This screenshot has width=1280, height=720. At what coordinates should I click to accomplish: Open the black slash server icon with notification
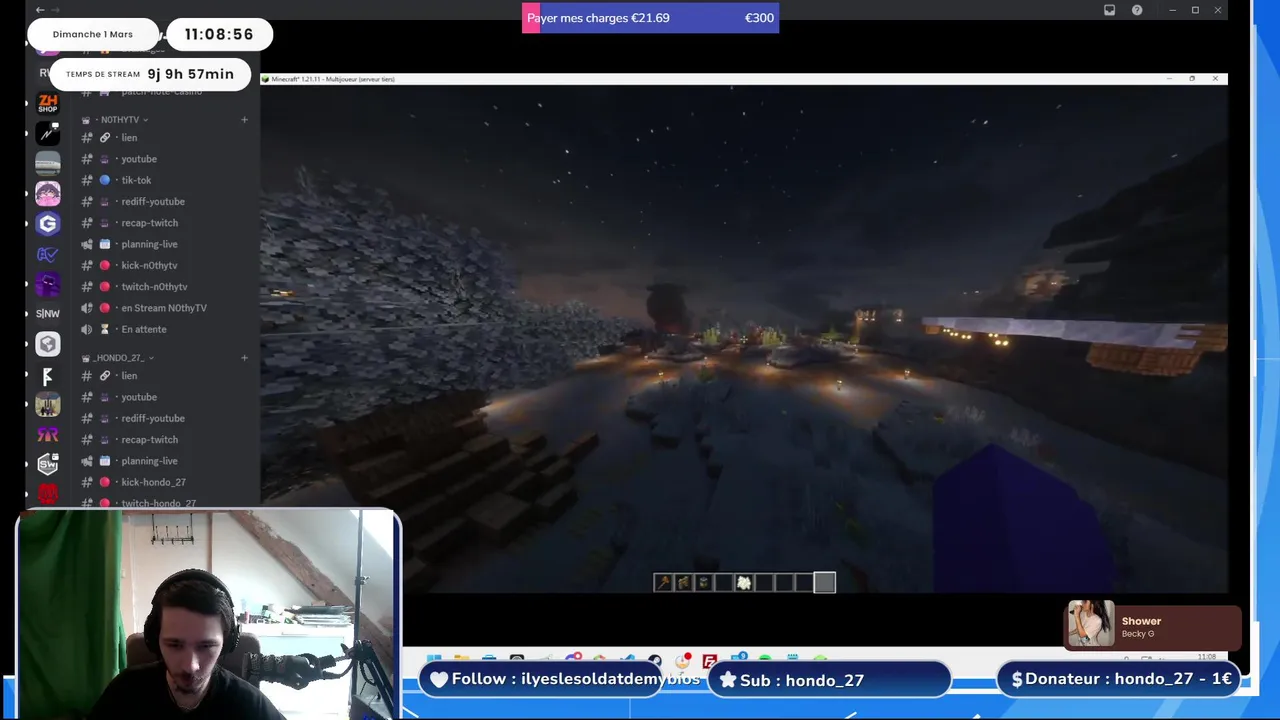point(47,133)
